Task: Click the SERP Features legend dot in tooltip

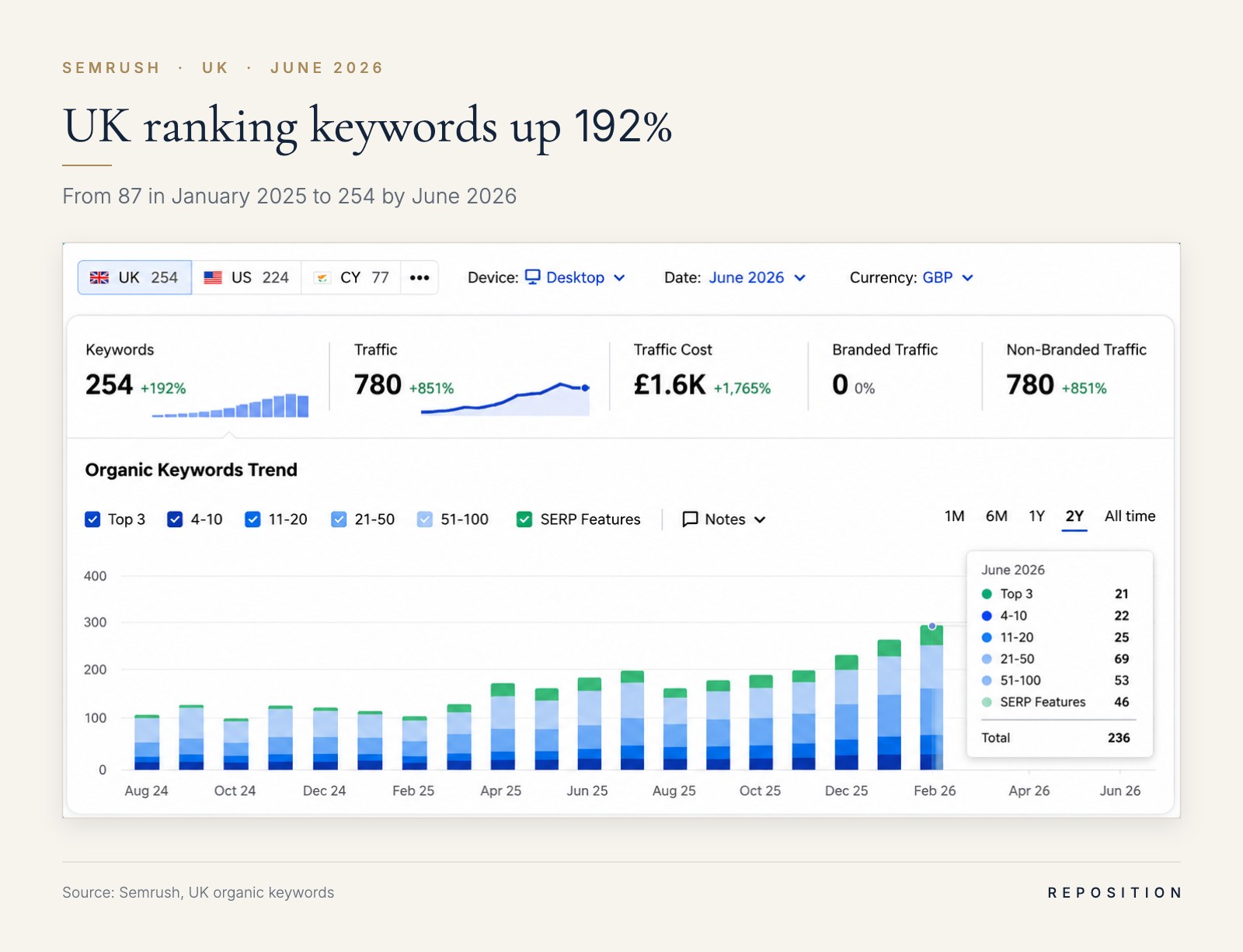Action: 987,702
